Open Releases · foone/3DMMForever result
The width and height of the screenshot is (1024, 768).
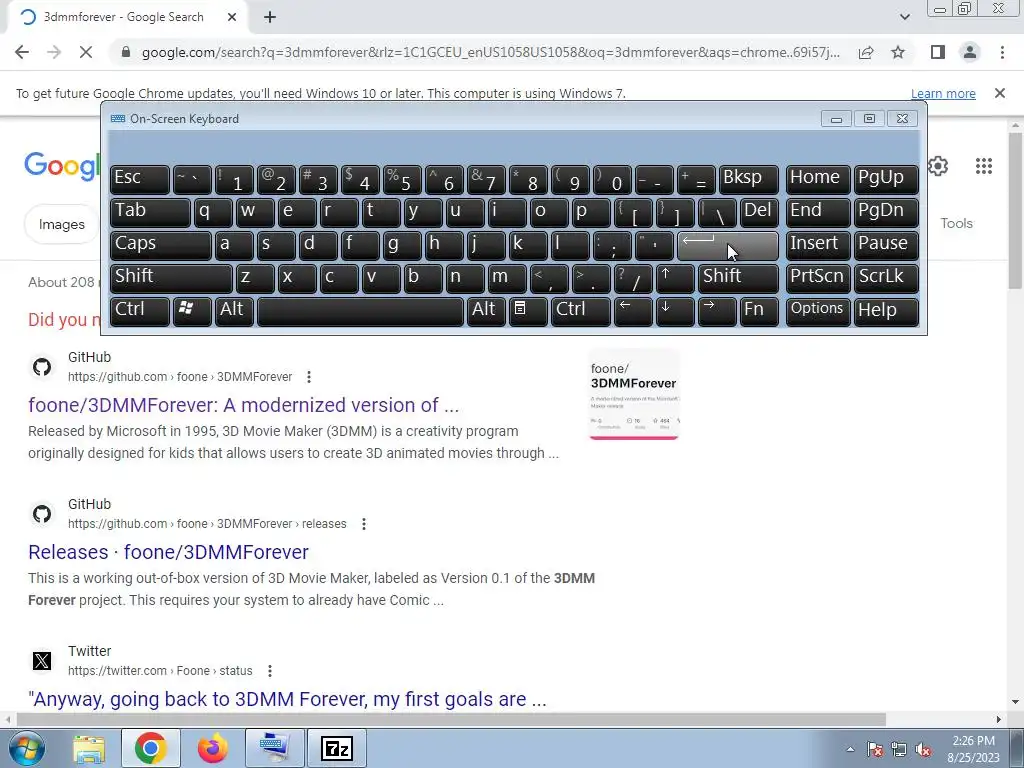pos(168,552)
